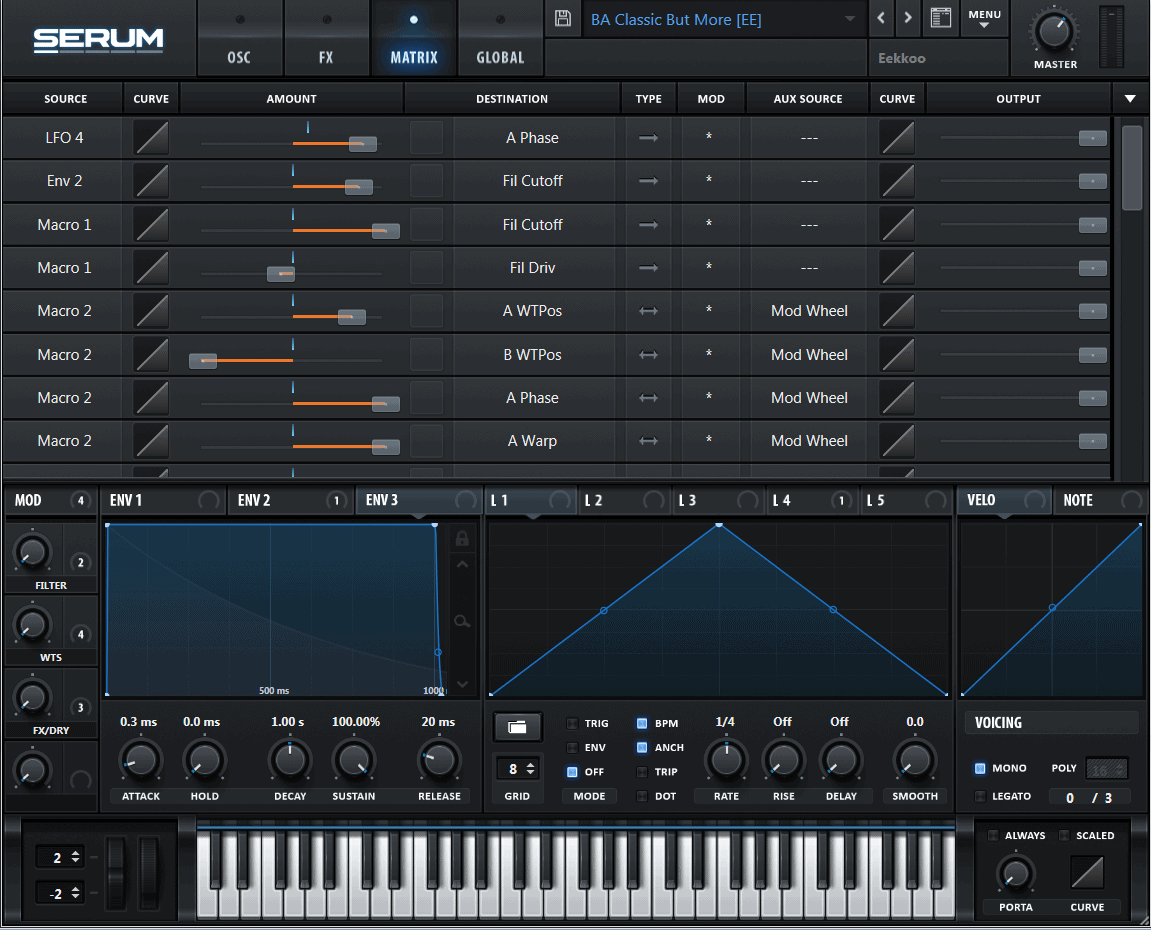The height and width of the screenshot is (930, 1151).
Task: Open the MENU dropdown
Action: tap(984, 18)
